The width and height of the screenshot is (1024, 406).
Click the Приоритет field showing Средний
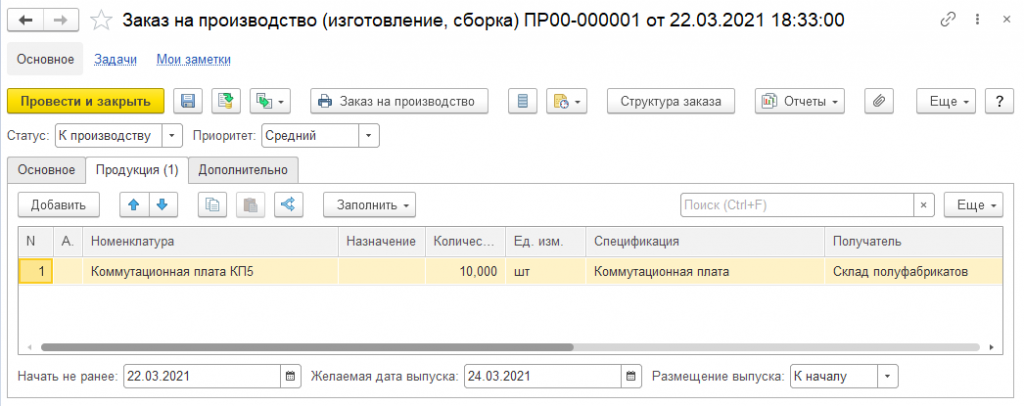pos(310,136)
